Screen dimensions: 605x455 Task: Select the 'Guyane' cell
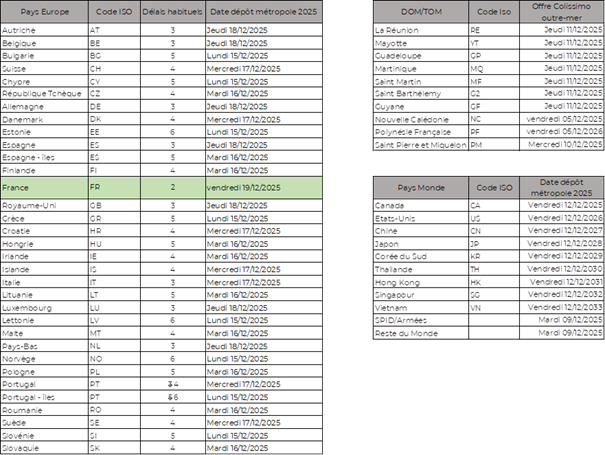(x=421, y=107)
